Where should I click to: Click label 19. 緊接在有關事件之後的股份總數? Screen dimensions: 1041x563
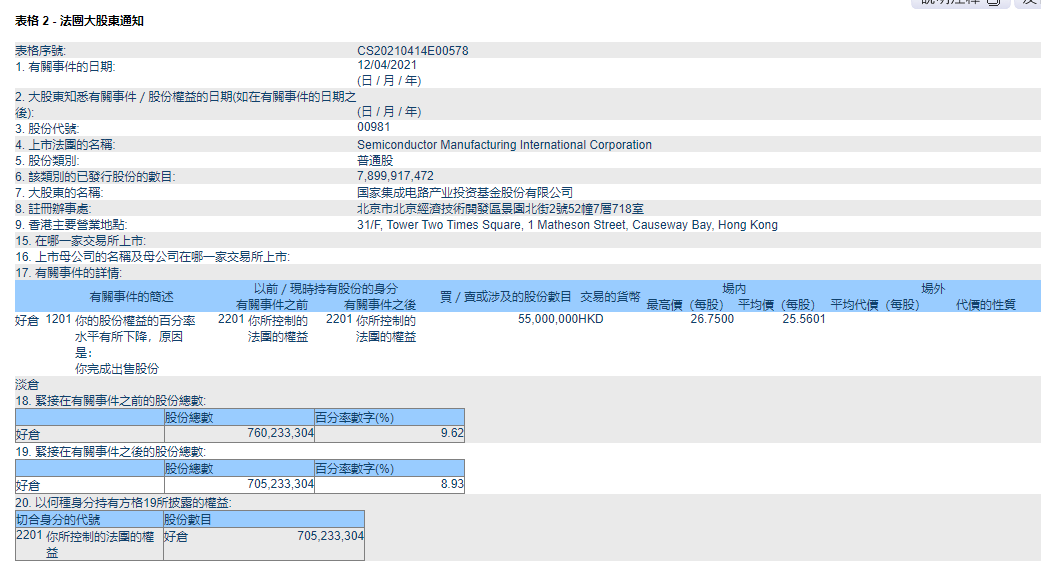tap(110, 452)
